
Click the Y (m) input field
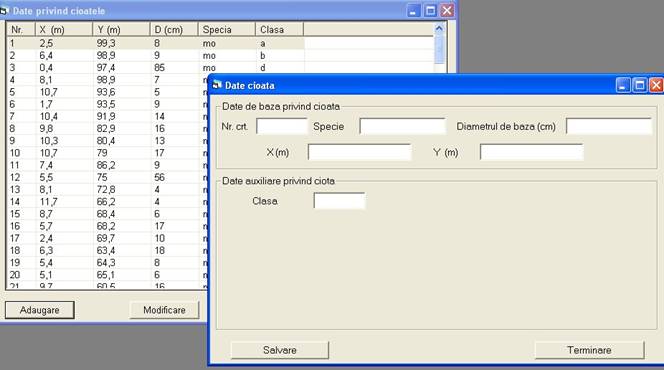pos(531,152)
